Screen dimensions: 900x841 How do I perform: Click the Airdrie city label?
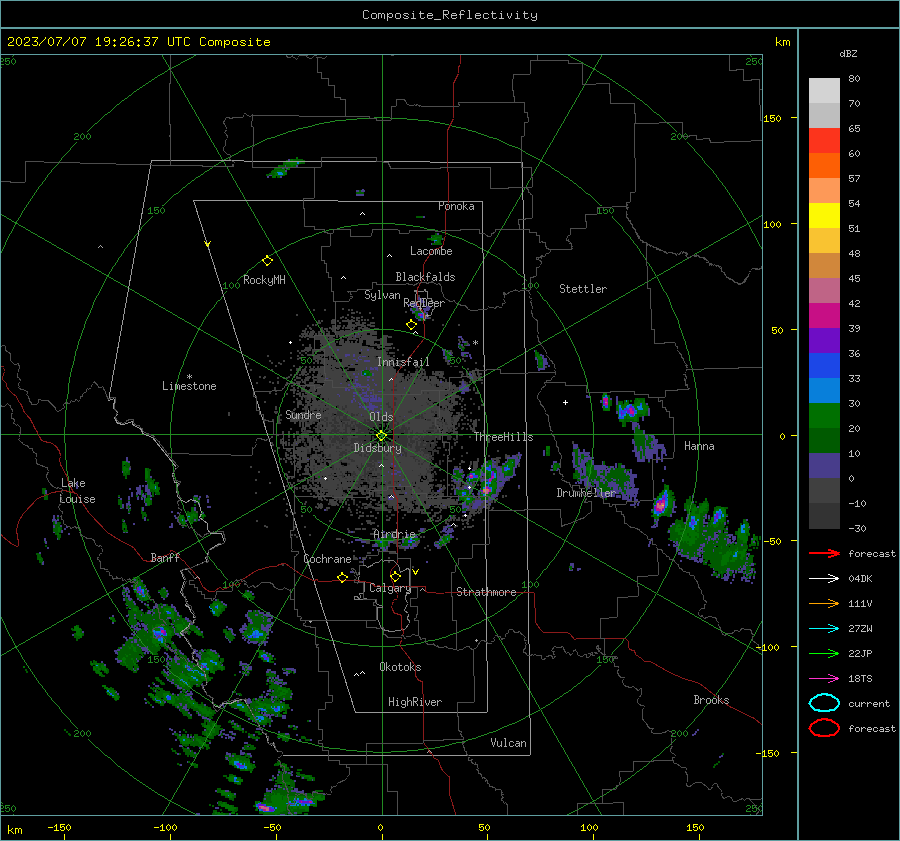point(394,534)
